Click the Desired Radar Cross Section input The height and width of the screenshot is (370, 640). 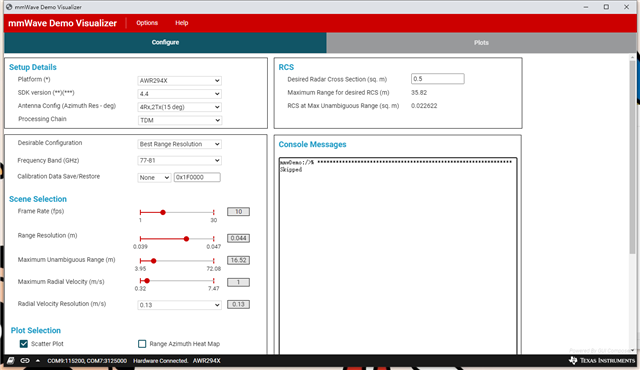[x=438, y=79]
